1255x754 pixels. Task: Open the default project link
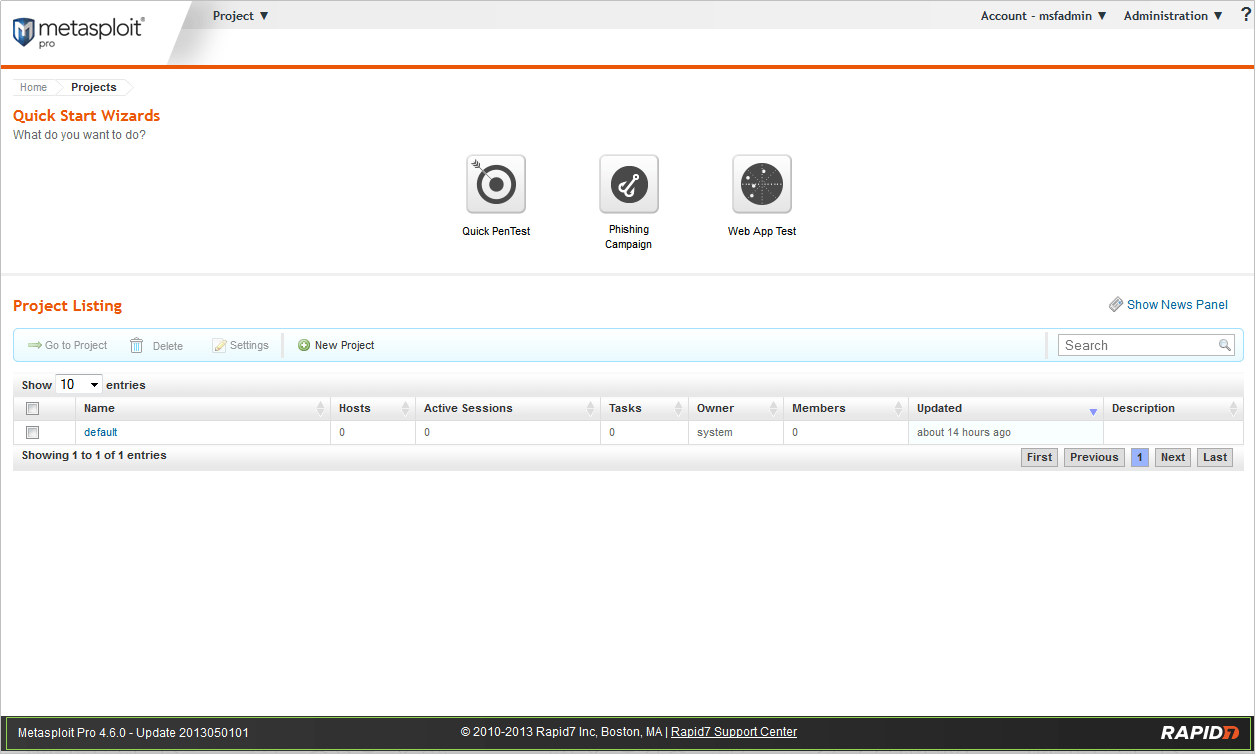101,433
